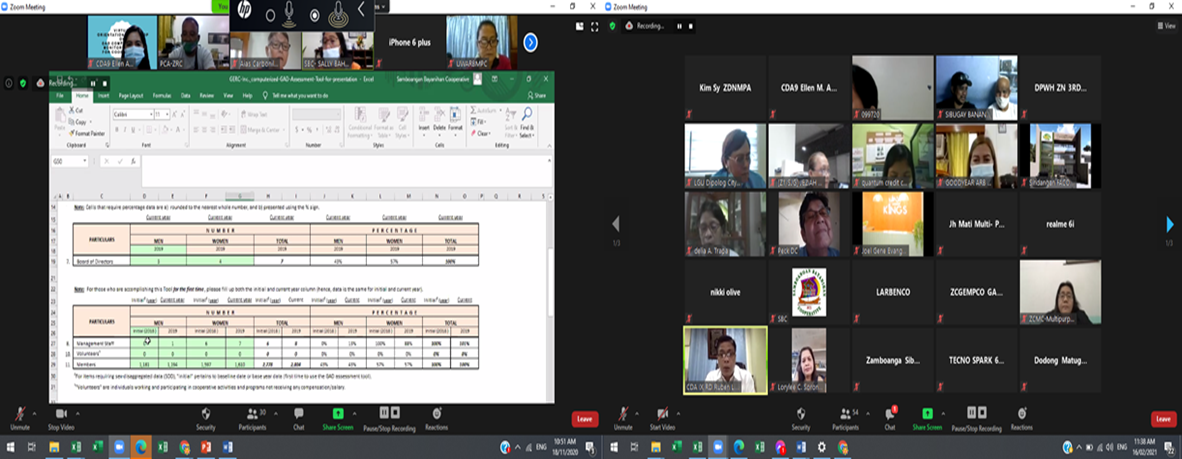Open Edge browser on left taskbar
The height and width of the screenshot is (459, 1182).
coord(140,448)
